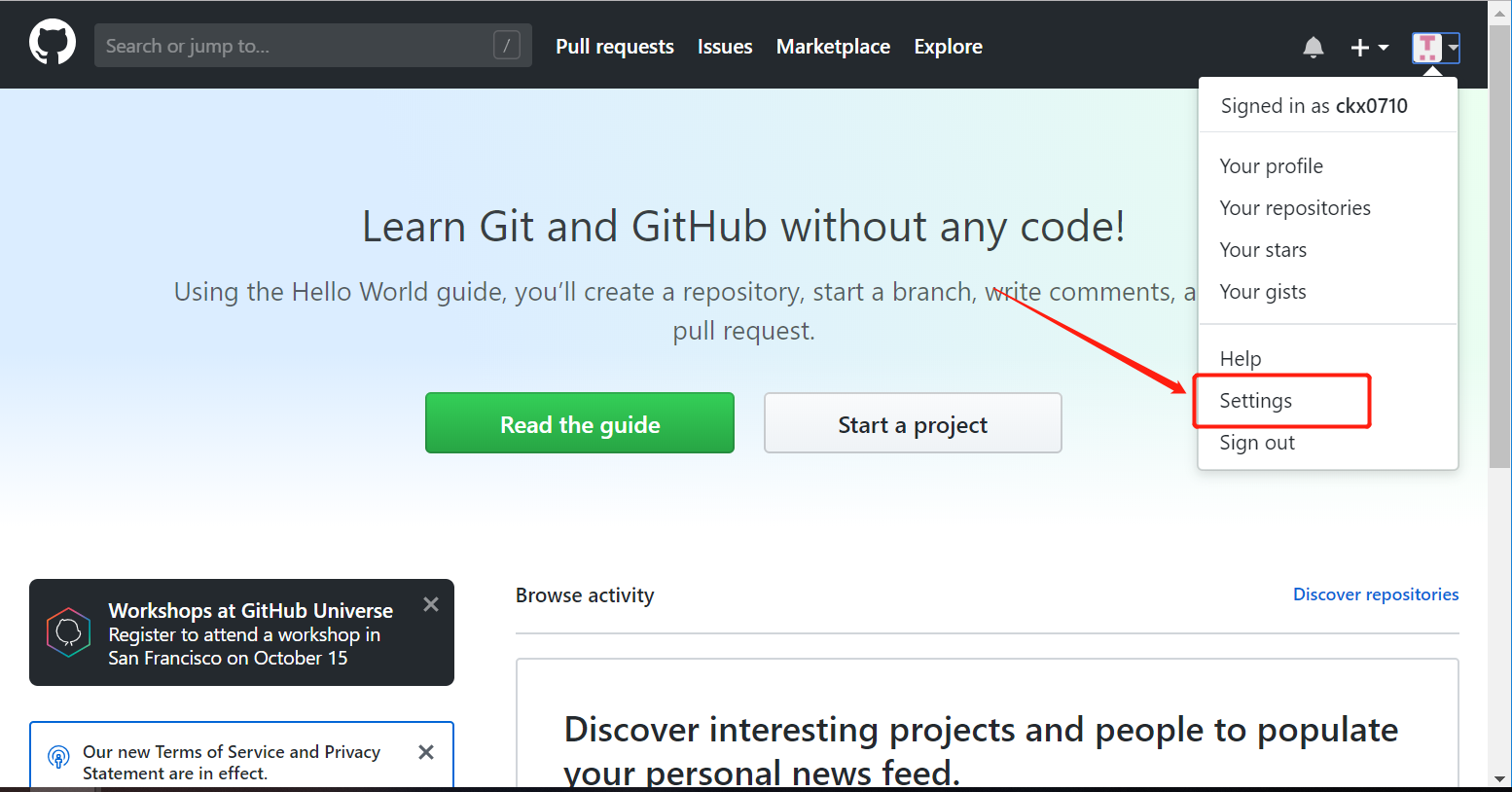Focus the Search or jump to field
This screenshot has width=1512, height=792.
pyautogui.click(x=313, y=45)
